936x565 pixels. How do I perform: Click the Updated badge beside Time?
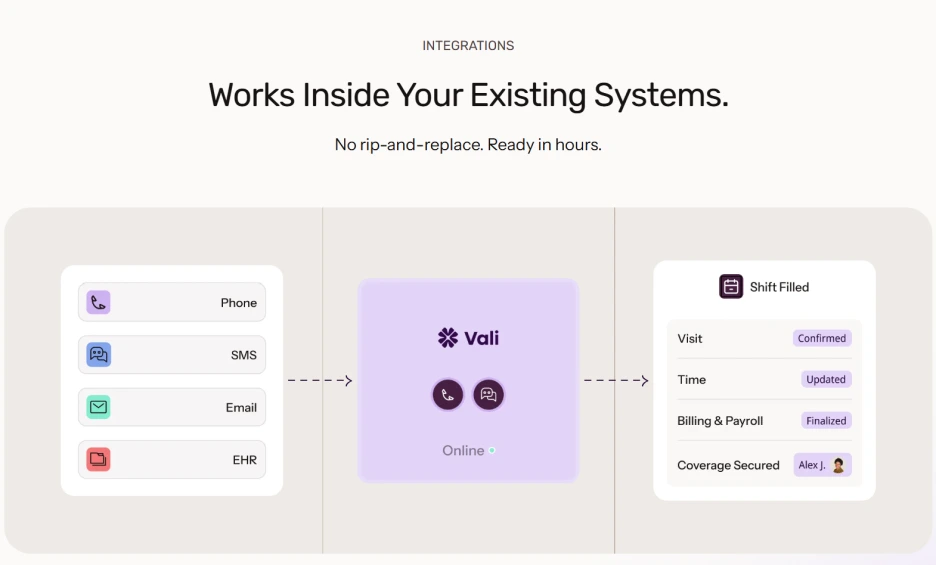[826, 379]
